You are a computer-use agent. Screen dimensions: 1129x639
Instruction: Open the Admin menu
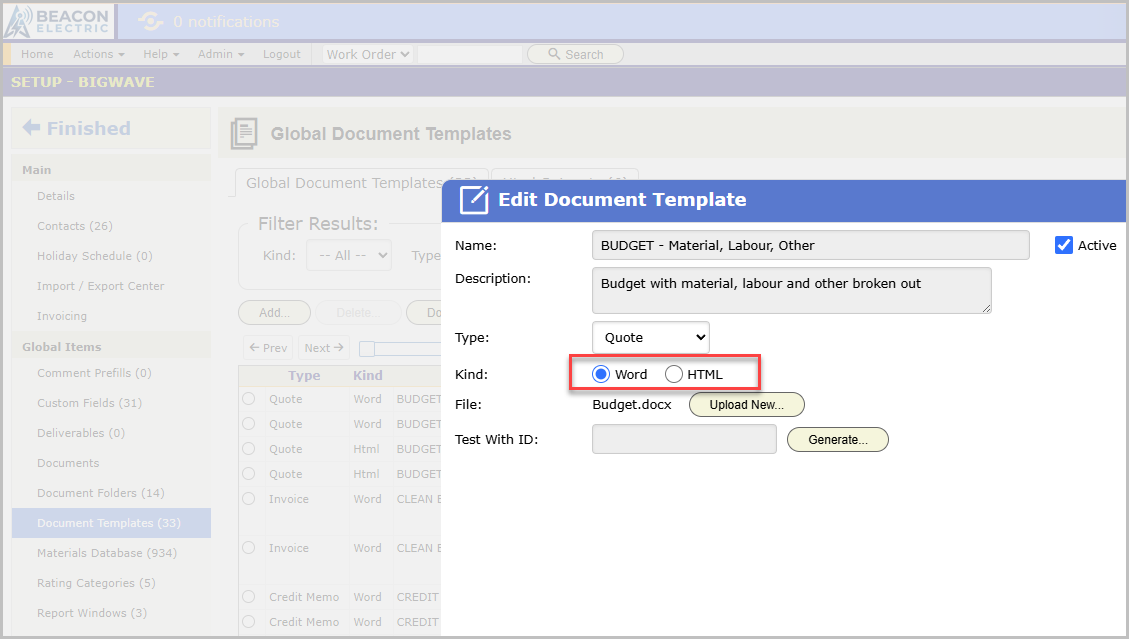coord(221,54)
